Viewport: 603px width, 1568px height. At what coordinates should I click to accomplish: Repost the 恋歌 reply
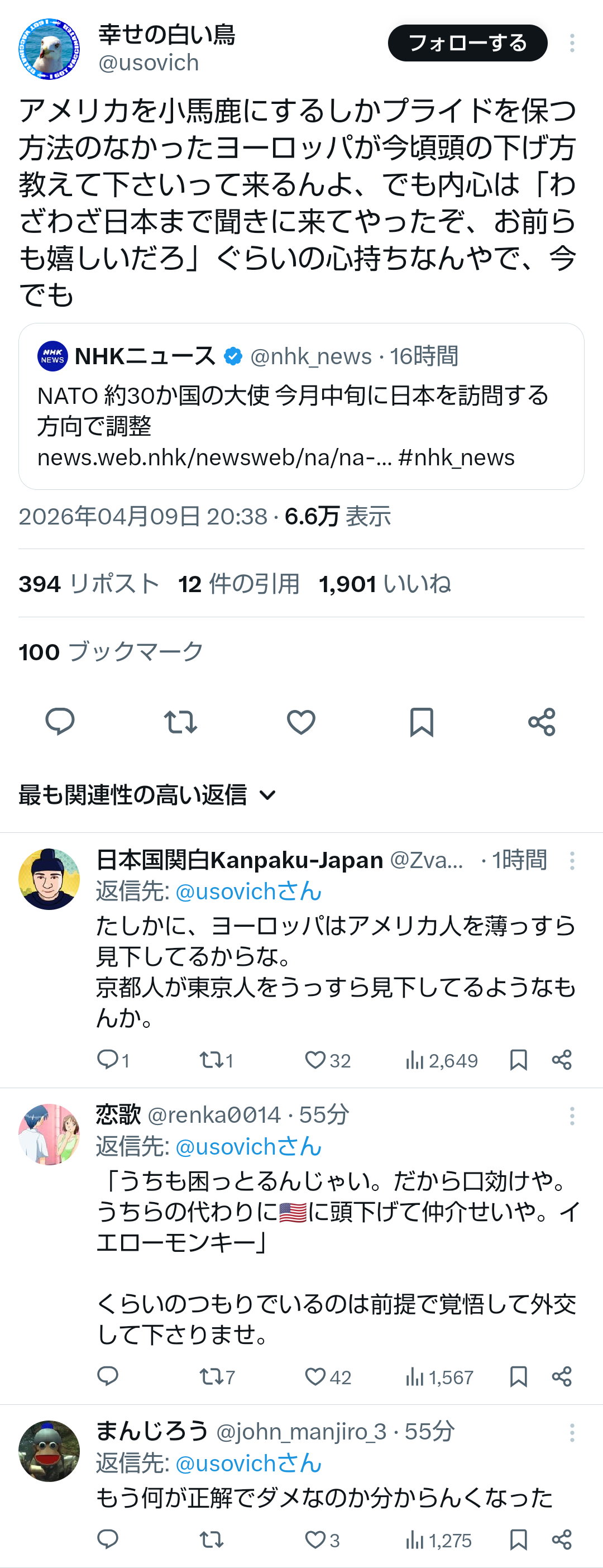[x=212, y=1377]
